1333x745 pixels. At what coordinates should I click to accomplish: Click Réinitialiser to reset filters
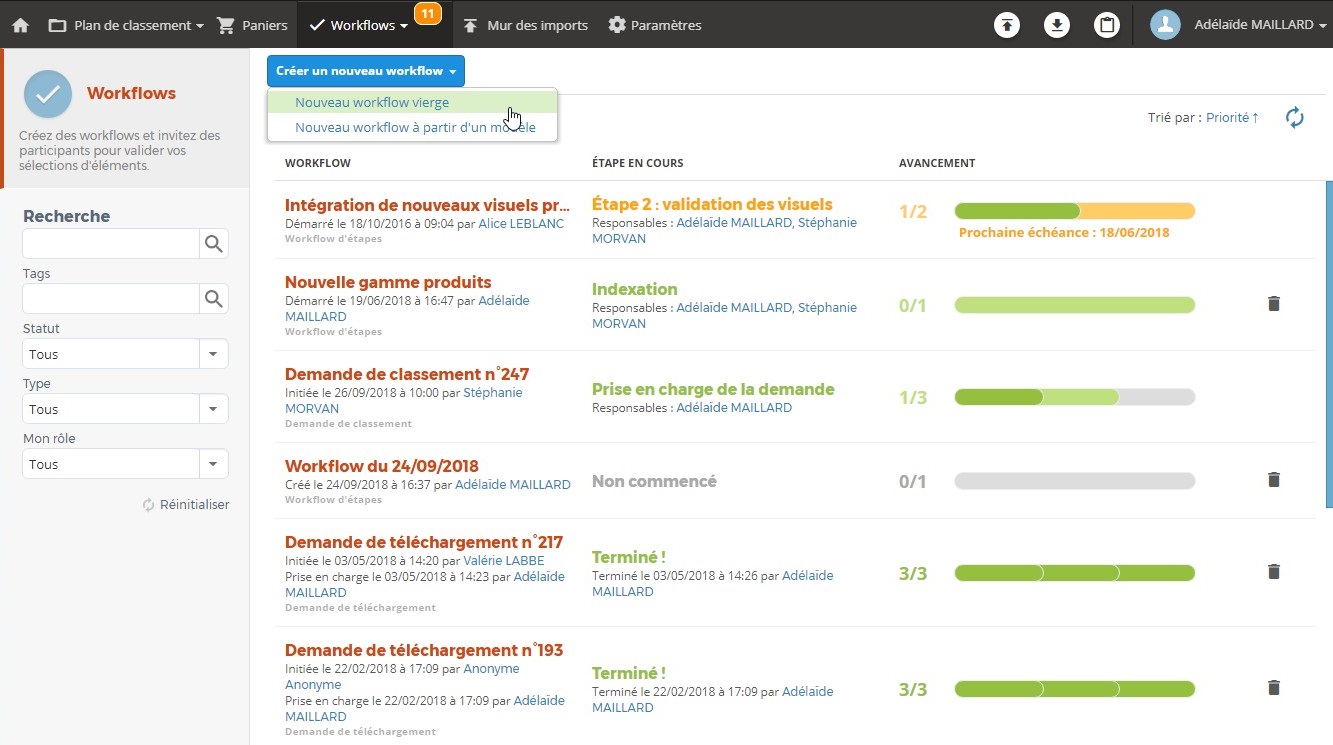coord(186,505)
